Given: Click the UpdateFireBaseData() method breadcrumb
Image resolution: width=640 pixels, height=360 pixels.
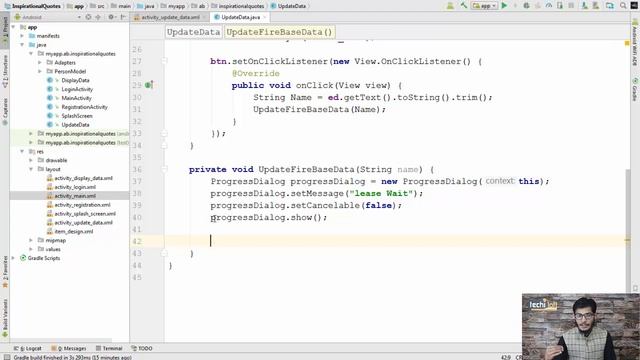Looking at the screenshot, I should 280,32.
